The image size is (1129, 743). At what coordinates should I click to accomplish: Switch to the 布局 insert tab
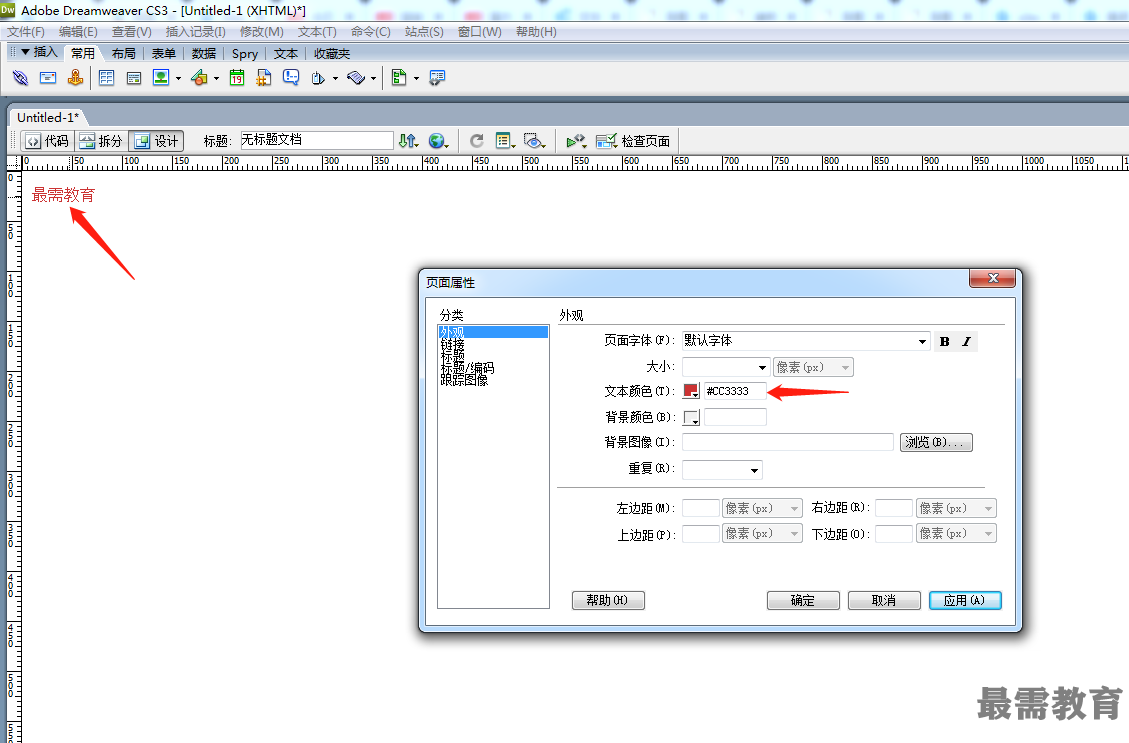124,53
